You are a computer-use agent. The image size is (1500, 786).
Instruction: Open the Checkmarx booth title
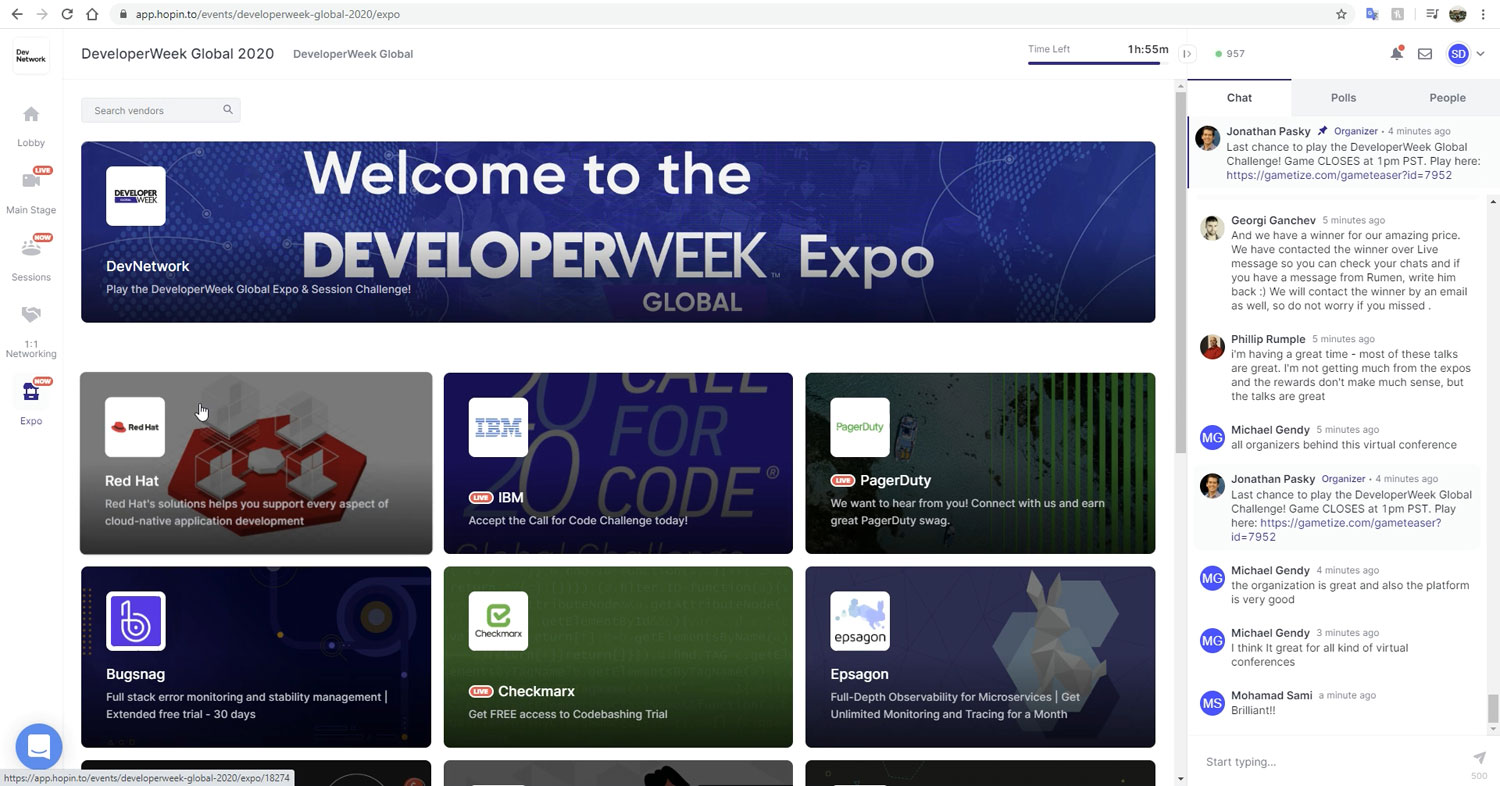pos(536,691)
